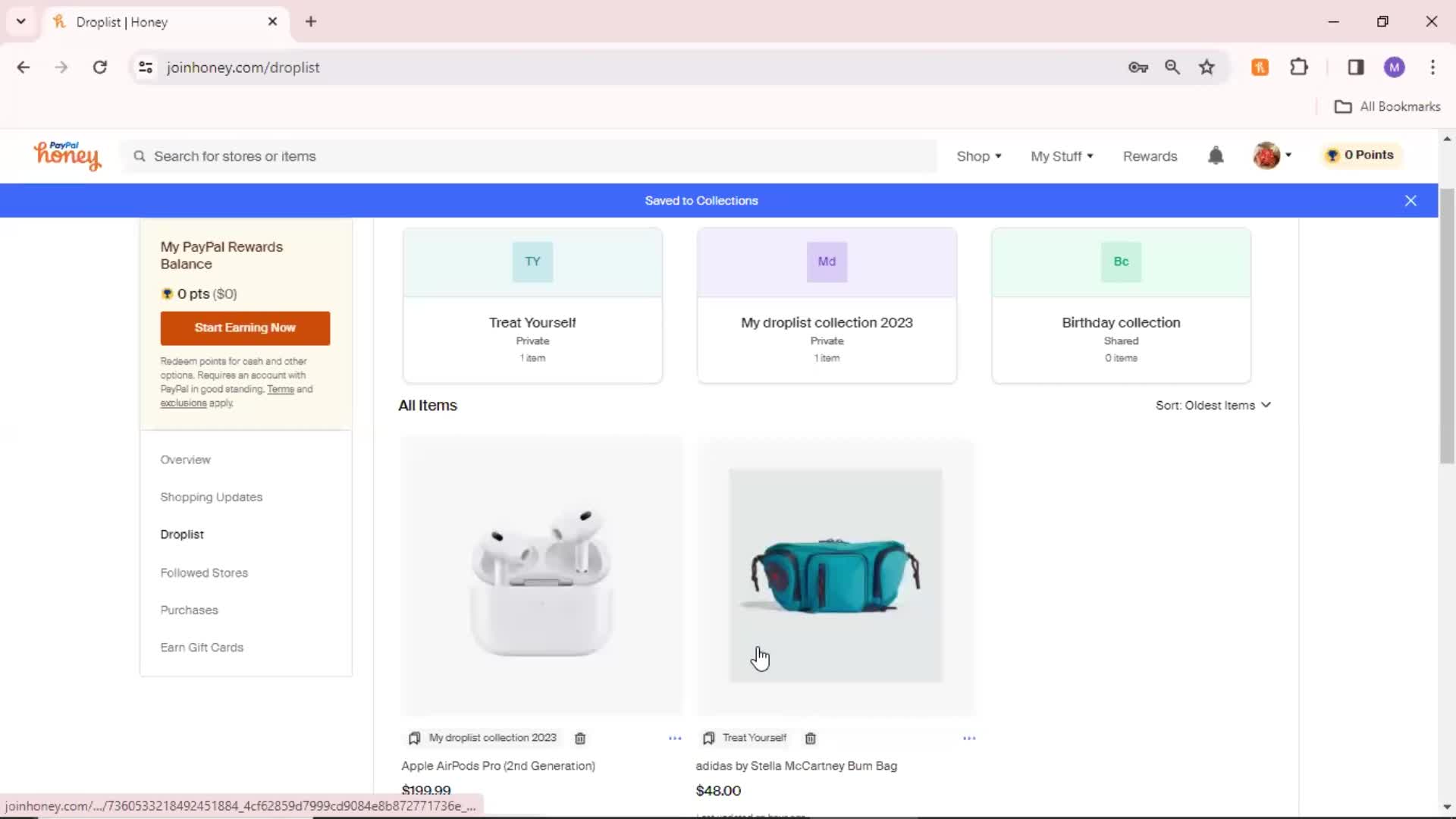This screenshot has height=819, width=1456.
Task: Open Shopping Updates in sidebar
Action: click(x=211, y=497)
